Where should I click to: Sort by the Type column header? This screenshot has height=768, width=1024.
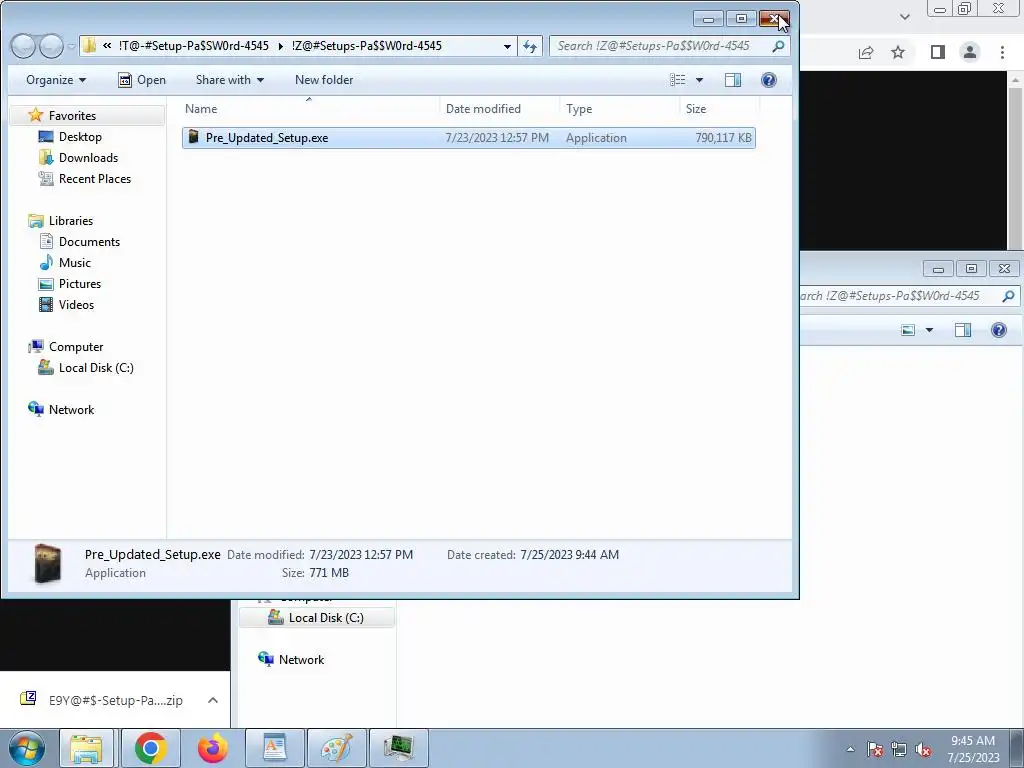[x=619, y=108]
